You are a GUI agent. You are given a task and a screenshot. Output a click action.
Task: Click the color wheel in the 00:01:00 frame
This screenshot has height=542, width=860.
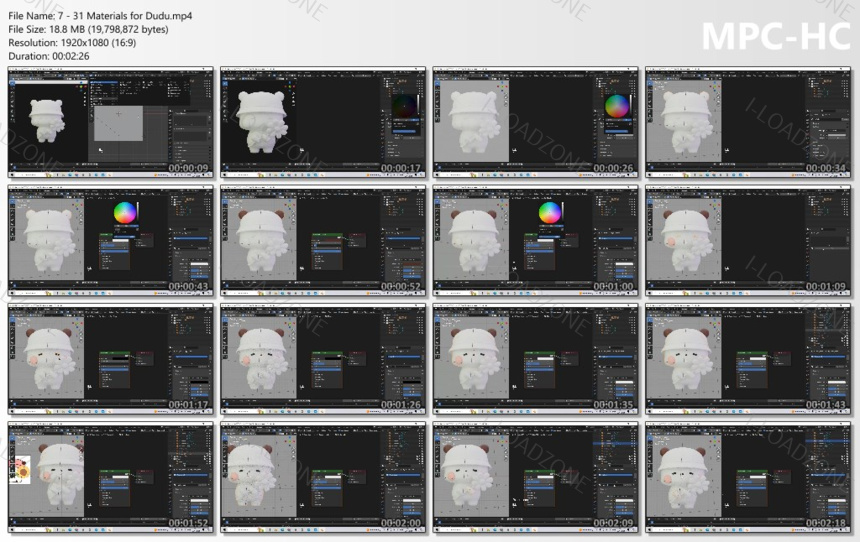pyautogui.click(x=550, y=213)
